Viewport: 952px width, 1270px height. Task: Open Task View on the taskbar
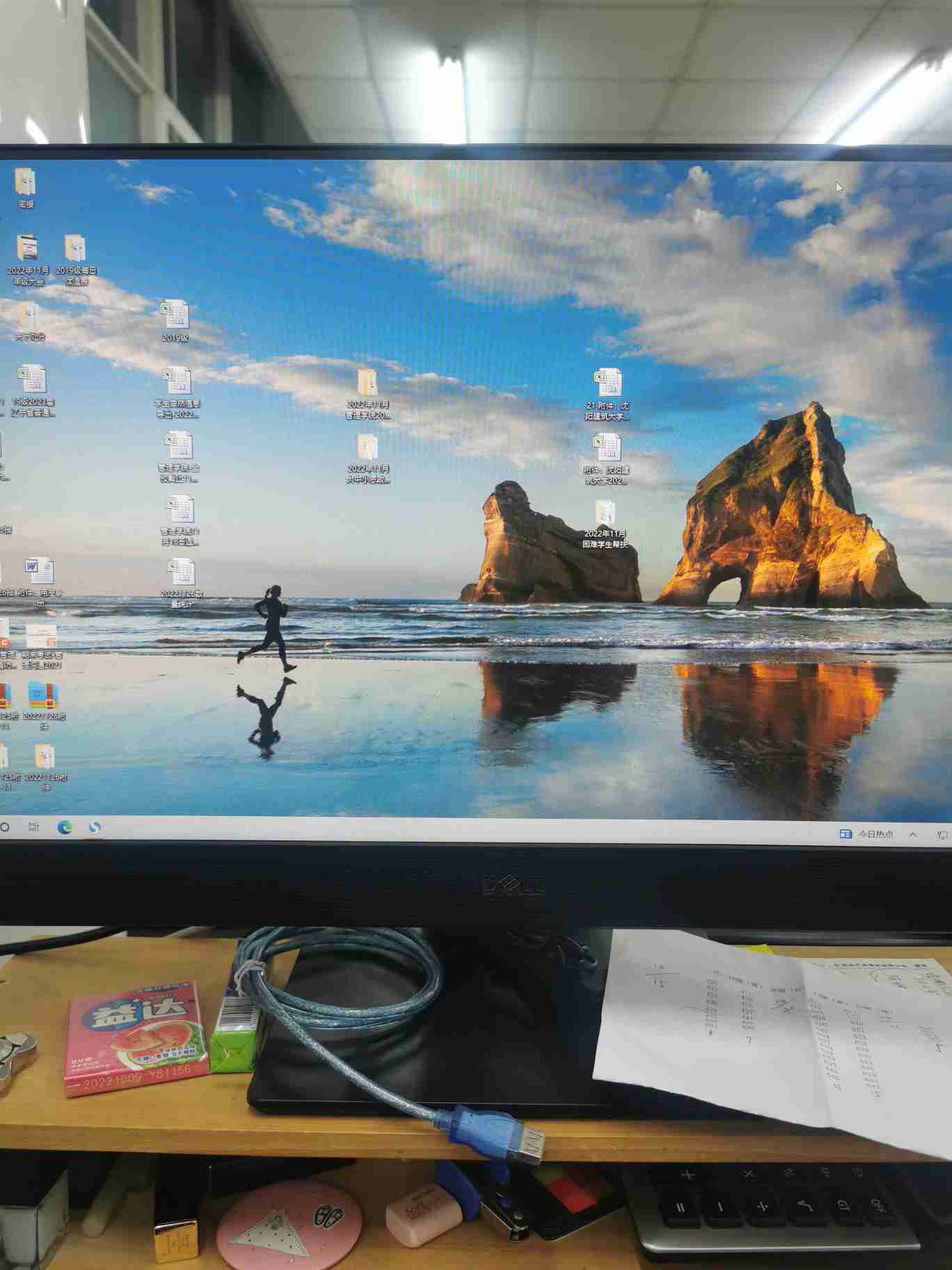click(x=33, y=826)
